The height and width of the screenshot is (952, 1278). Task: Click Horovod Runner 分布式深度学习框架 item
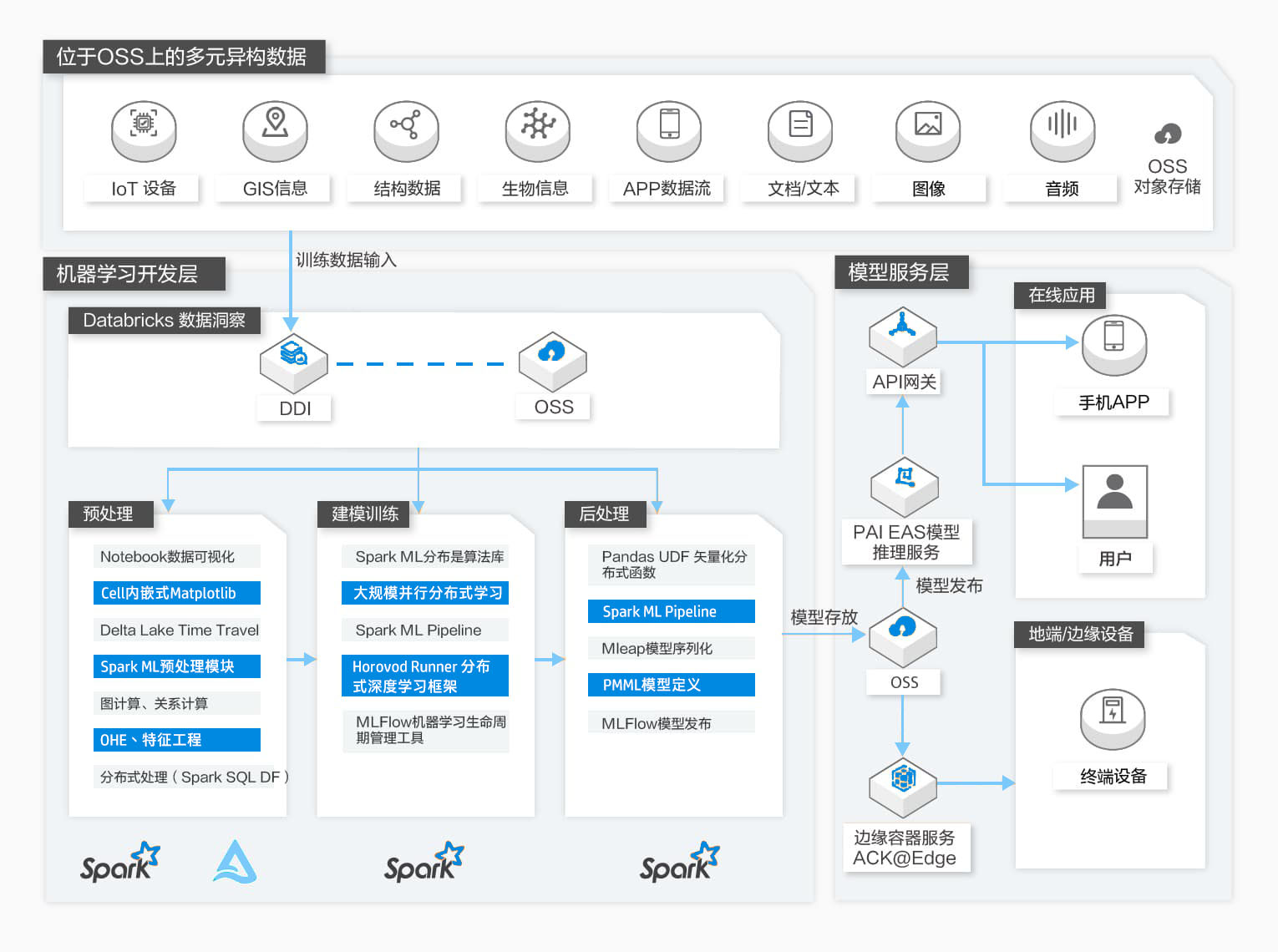point(425,676)
